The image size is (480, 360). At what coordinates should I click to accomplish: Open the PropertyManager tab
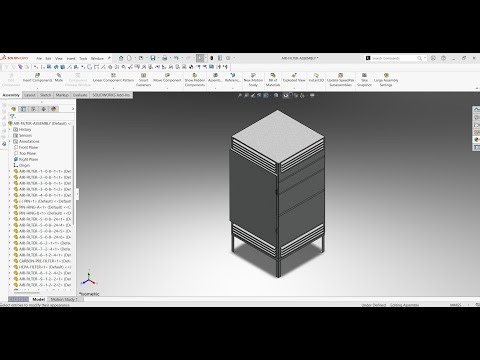click(x=23, y=109)
